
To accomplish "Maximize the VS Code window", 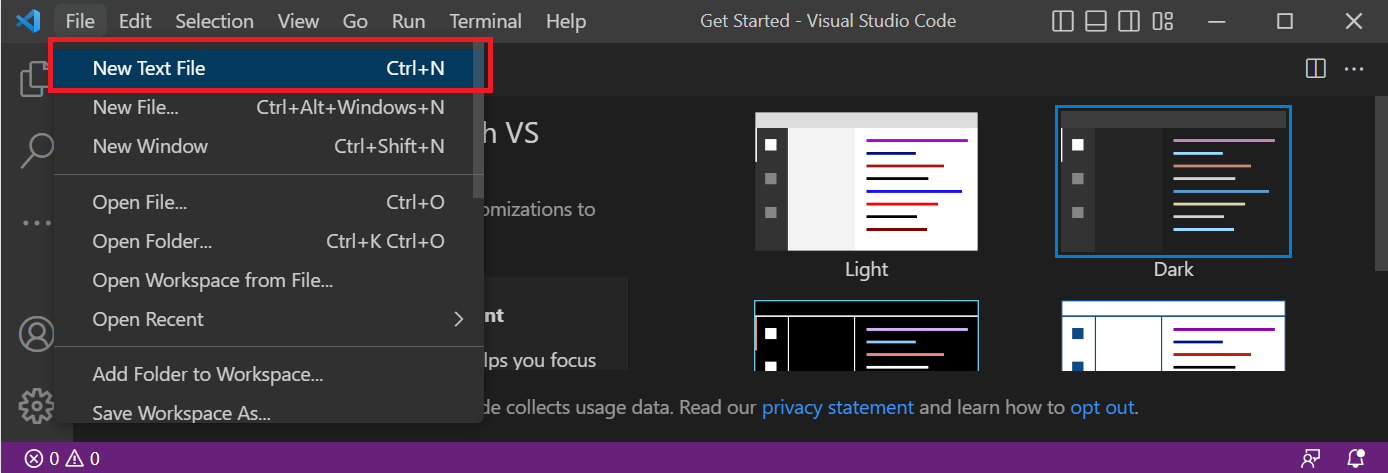I will 1285,21.
